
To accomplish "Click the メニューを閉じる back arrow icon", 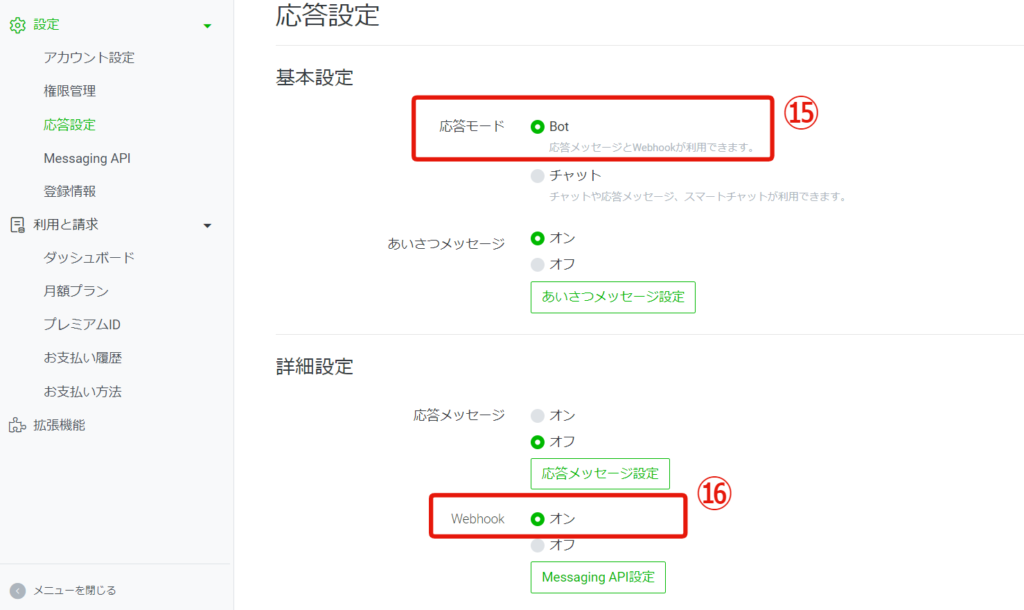I will pos(18,590).
